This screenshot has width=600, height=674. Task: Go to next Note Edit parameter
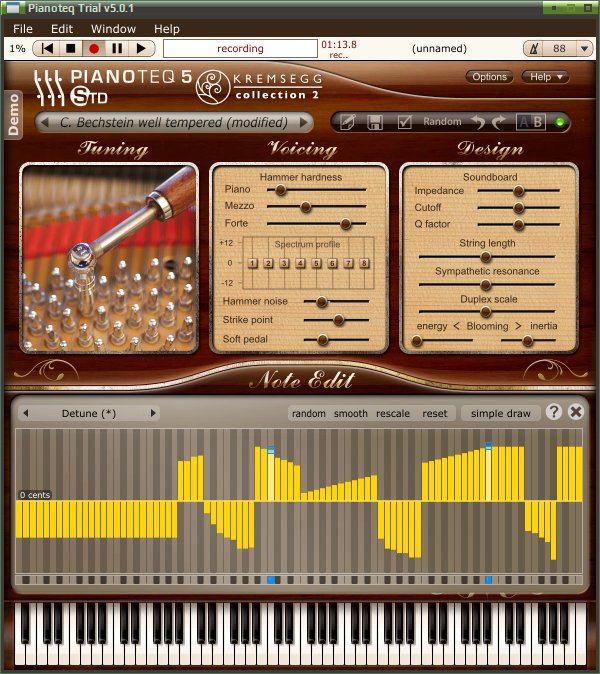tap(153, 414)
